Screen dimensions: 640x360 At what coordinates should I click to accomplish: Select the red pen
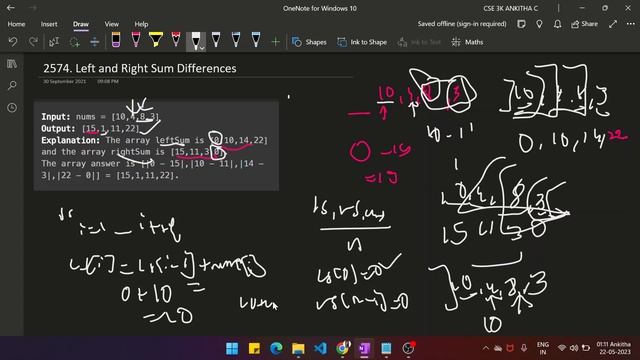[x=176, y=40]
